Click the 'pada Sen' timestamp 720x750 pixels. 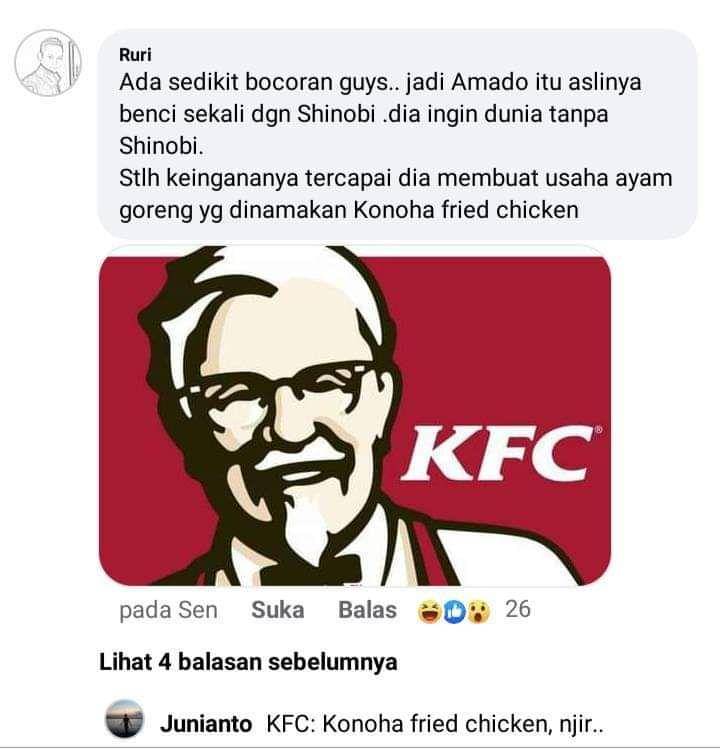click(168, 609)
